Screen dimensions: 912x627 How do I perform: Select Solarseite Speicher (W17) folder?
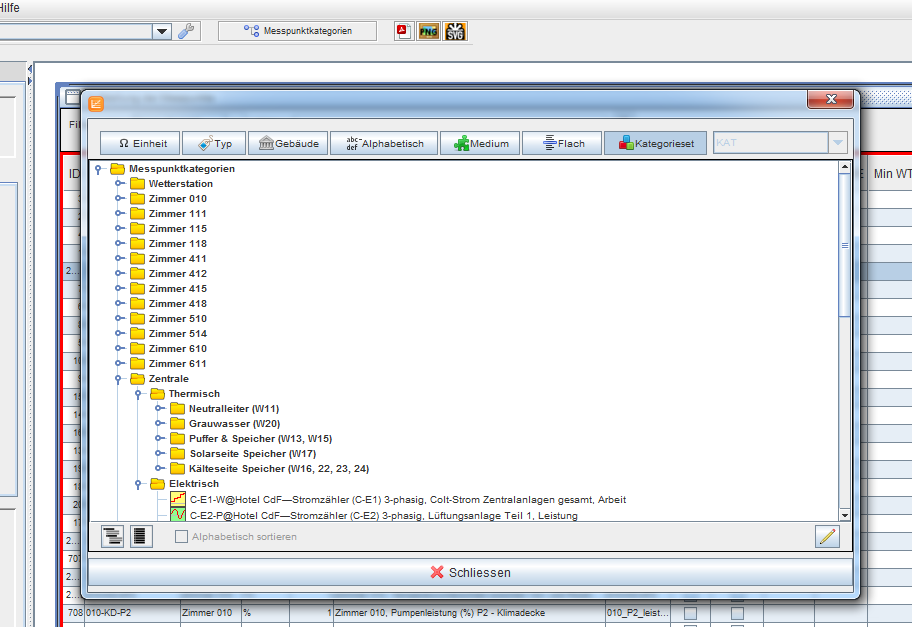pyautogui.click(x=252, y=454)
